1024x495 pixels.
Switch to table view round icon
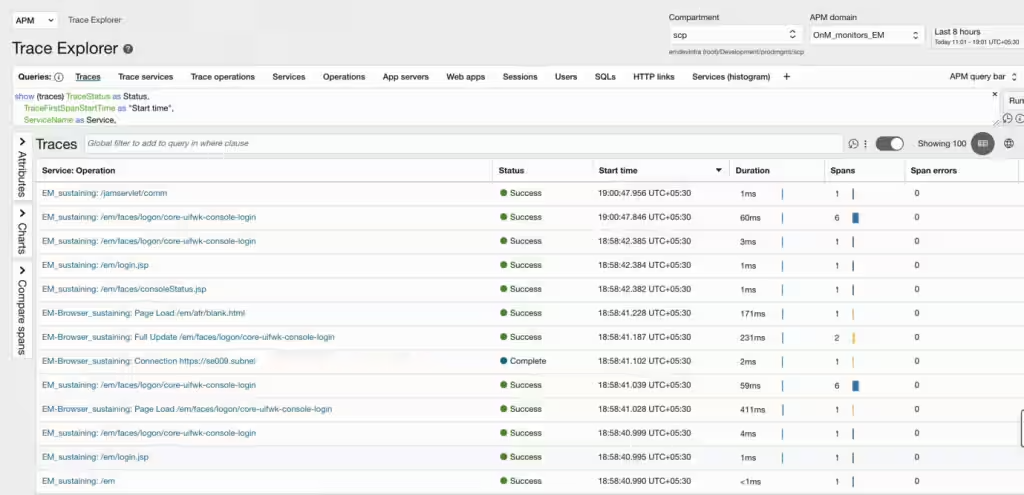[x=983, y=144]
